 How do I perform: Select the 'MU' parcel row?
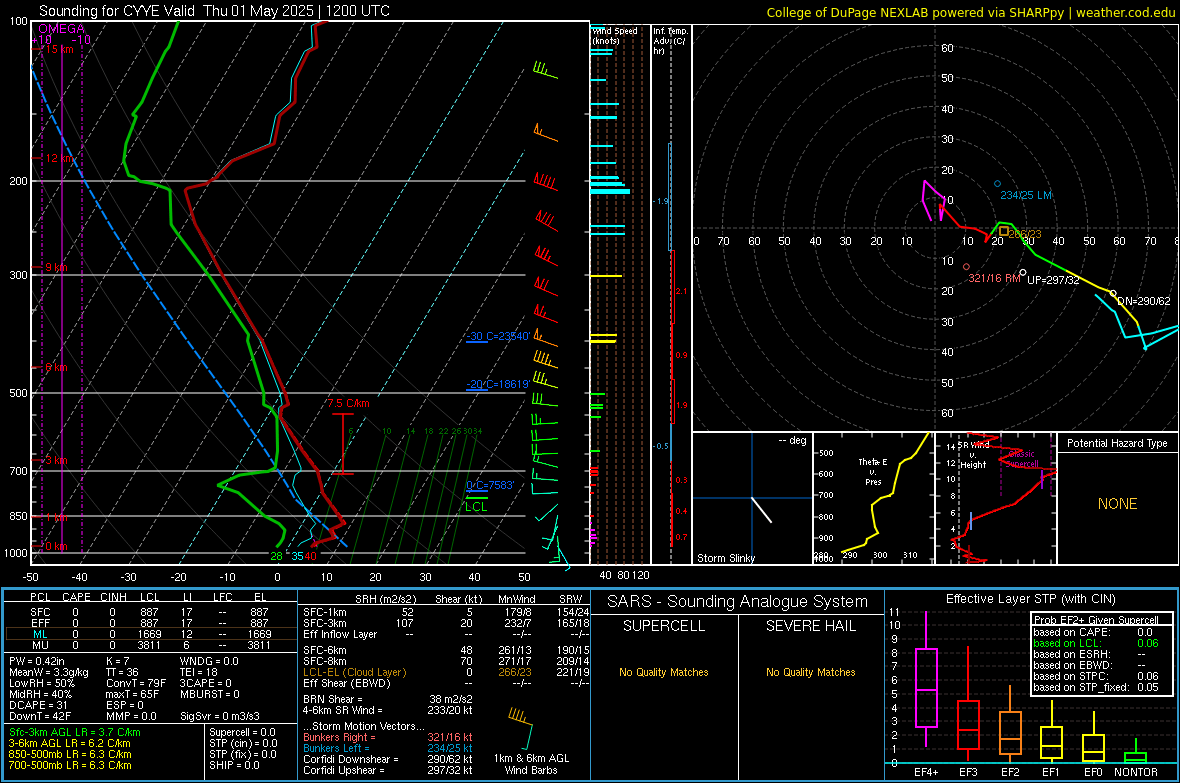coord(151,645)
